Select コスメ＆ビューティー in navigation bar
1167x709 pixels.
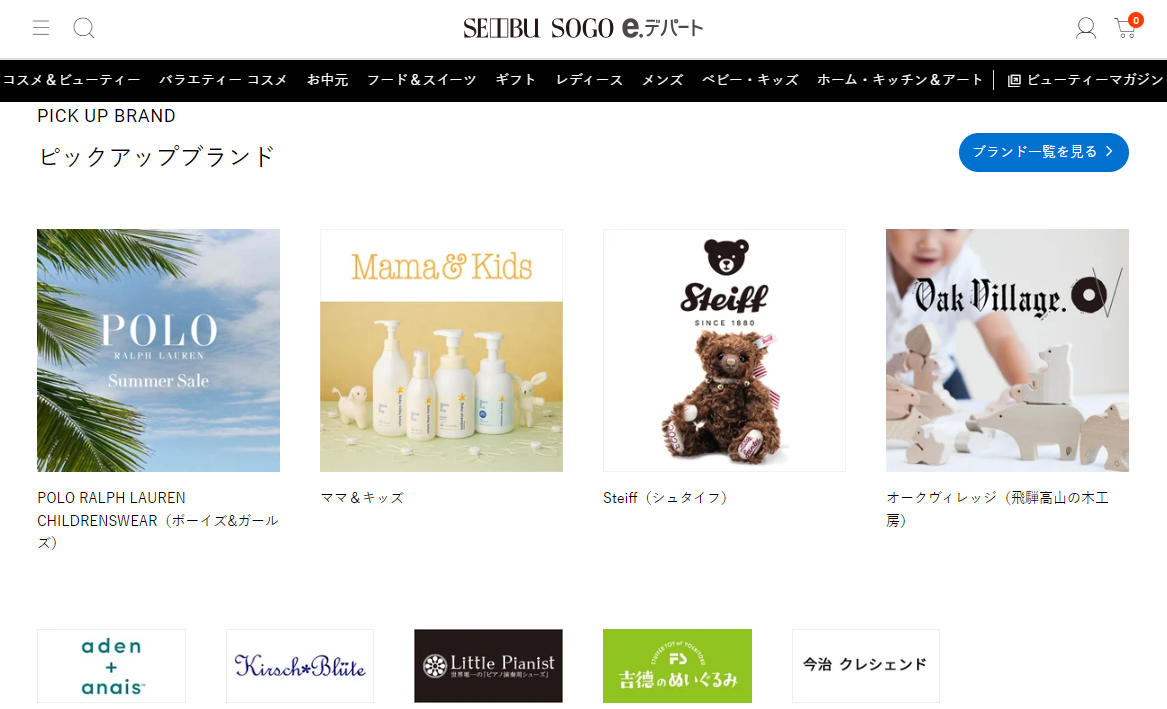(x=71, y=80)
